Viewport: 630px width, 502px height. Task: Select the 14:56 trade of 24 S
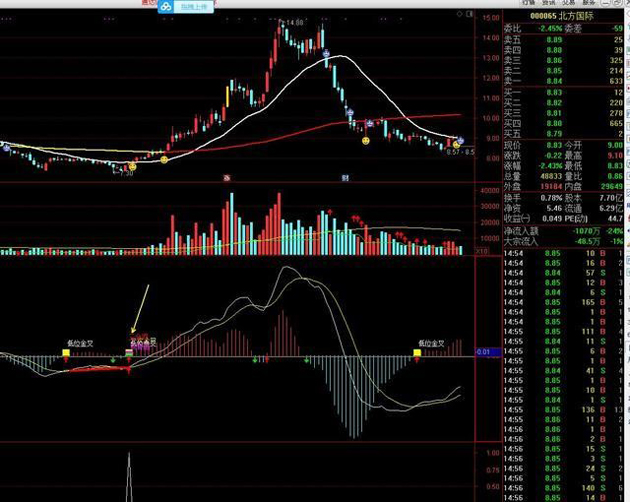563,468
